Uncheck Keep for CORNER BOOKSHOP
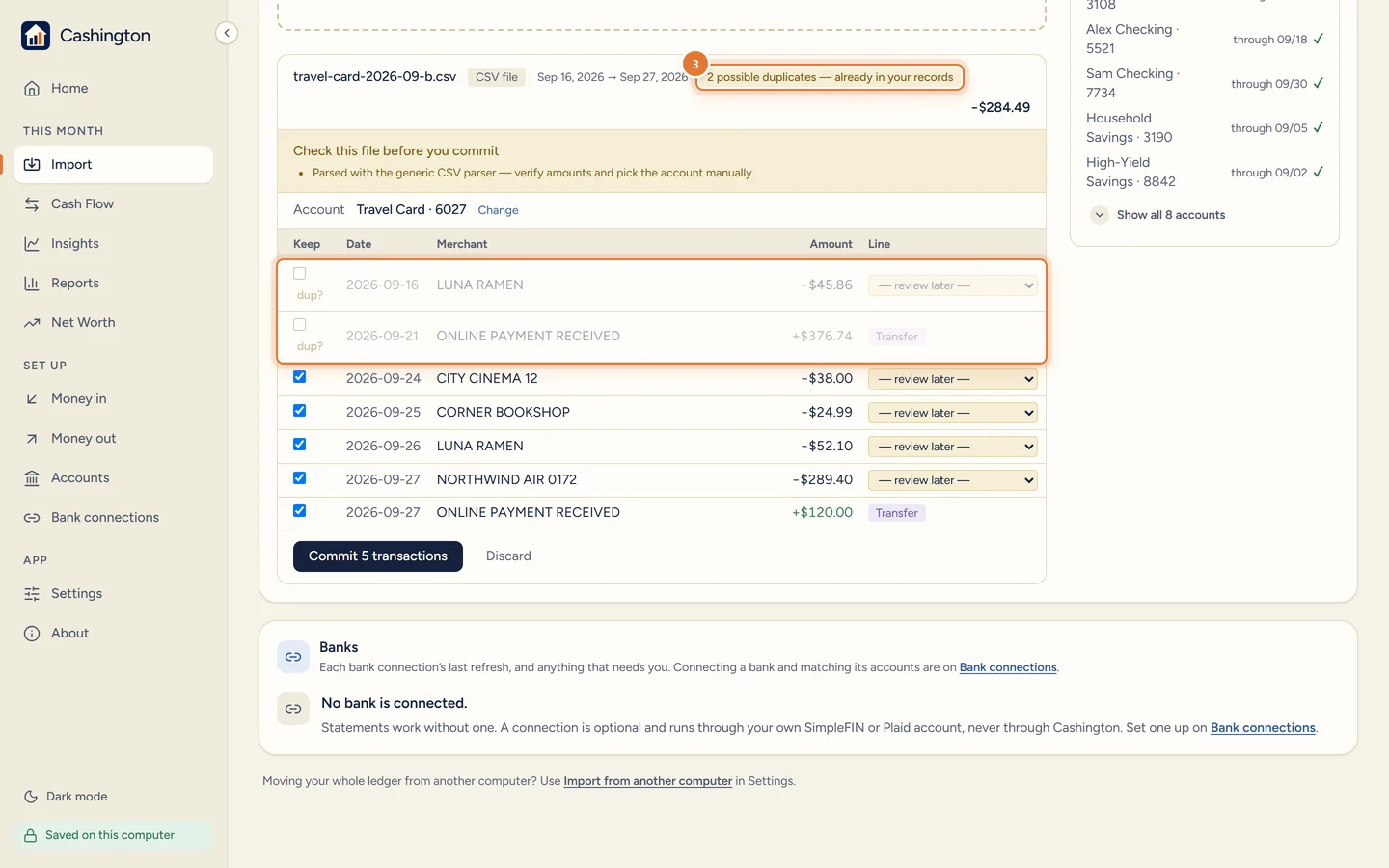The height and width of the screenshot is (868, 1389). point(300,411)
